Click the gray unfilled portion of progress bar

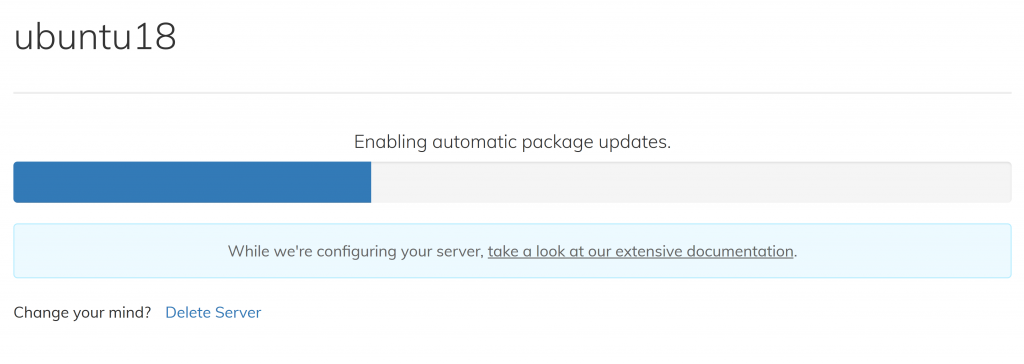[x=691, y=182]
